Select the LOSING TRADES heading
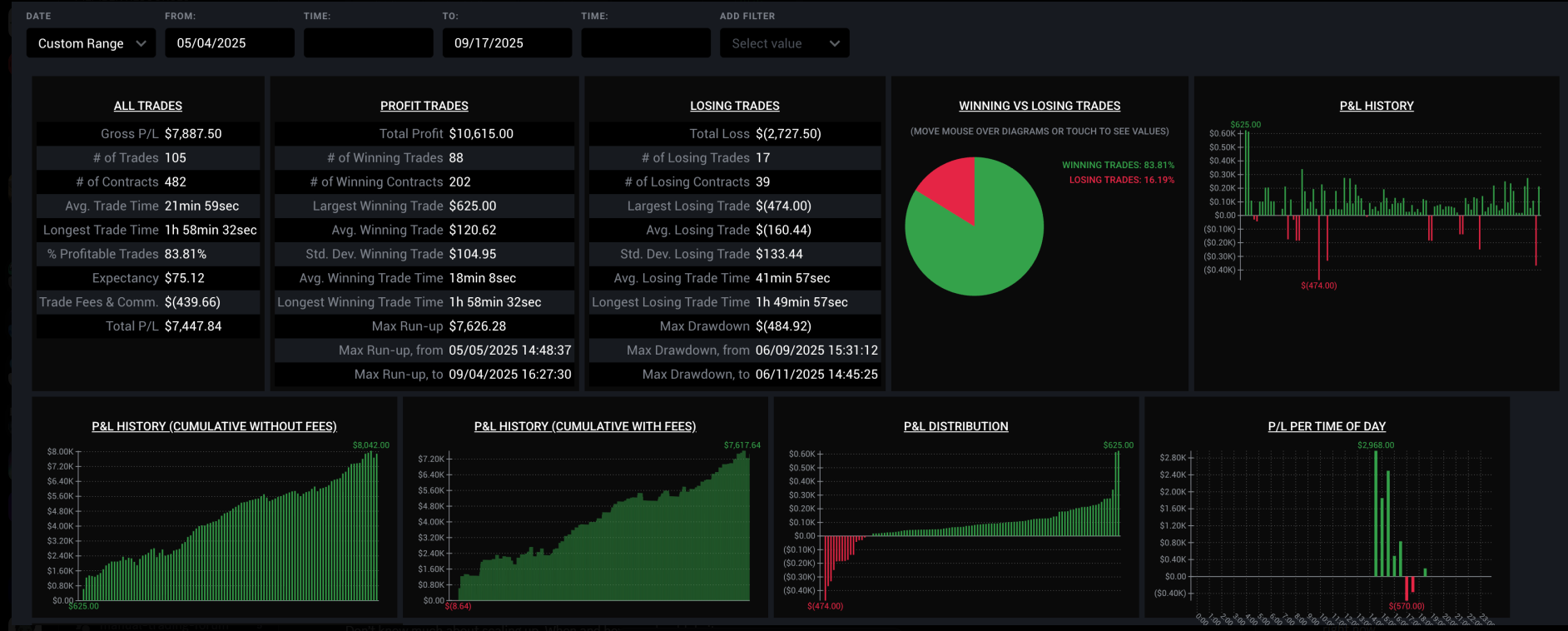This screenshot has height=631, width=1568. pos(734,106)
